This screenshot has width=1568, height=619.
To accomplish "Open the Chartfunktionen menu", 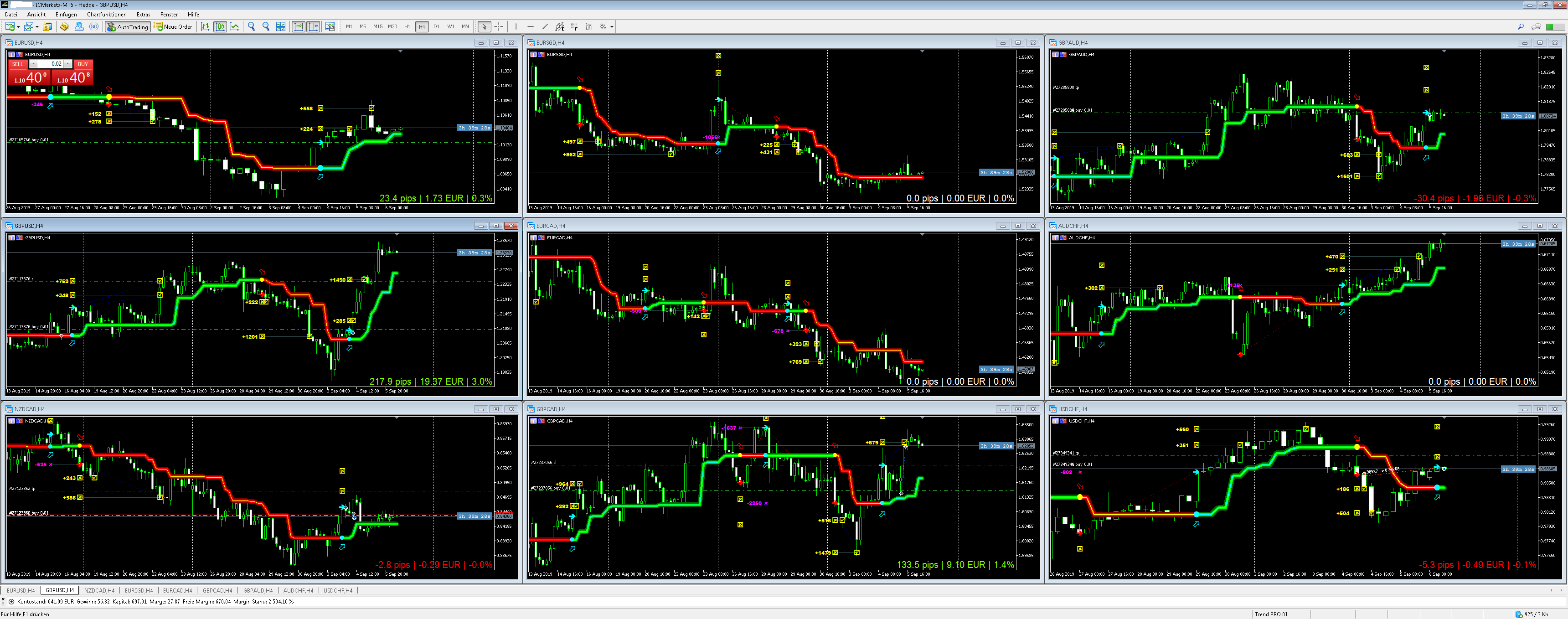I will click(107, 15).
